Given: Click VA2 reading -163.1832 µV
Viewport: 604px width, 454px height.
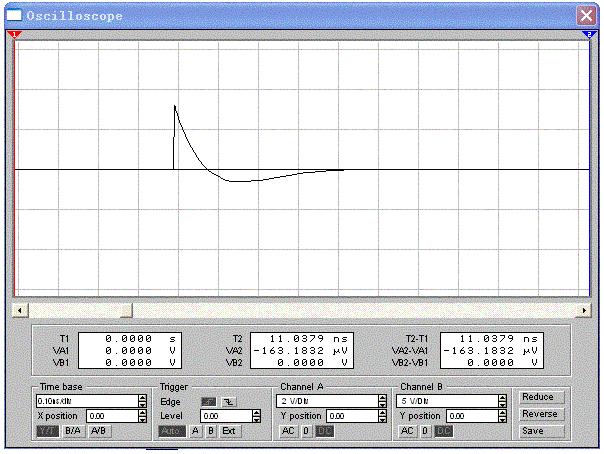Looking at the screenshot, I should click(x=301, y=351).
